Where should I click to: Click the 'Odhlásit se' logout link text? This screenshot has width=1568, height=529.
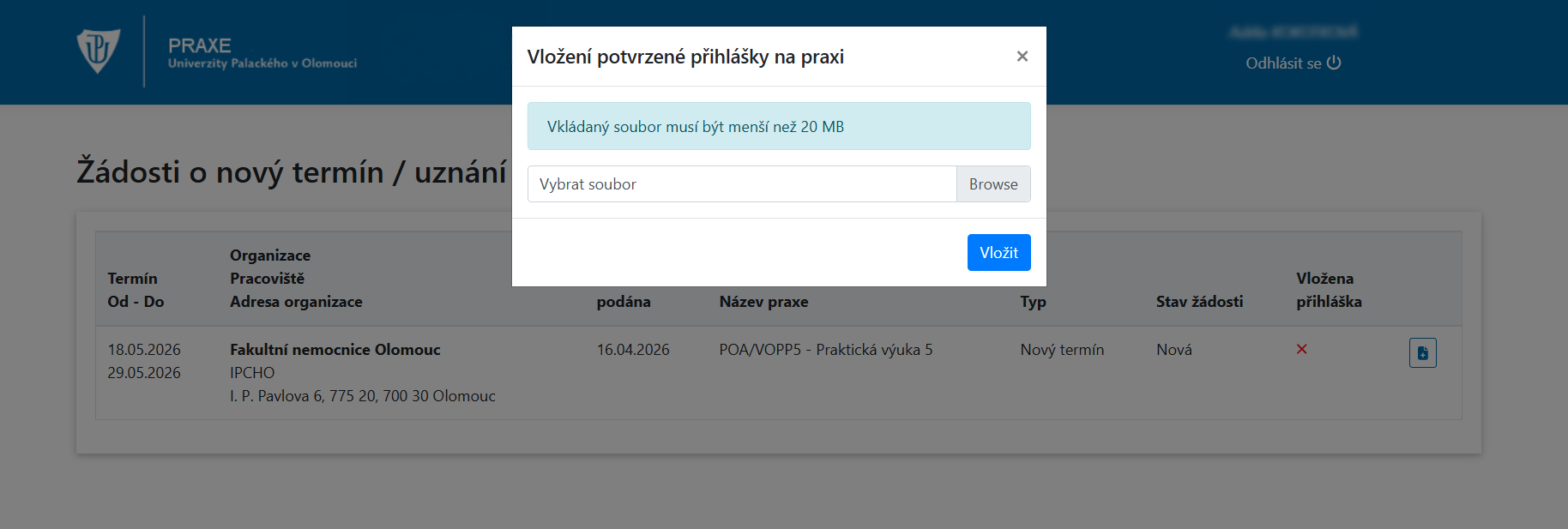tap(1283, 63)
